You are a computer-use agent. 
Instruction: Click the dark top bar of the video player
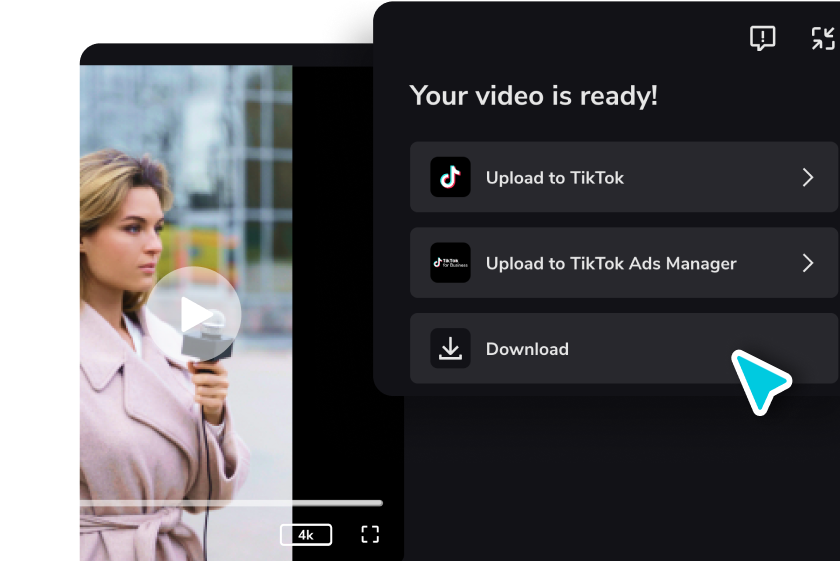[x=227, y=55]
